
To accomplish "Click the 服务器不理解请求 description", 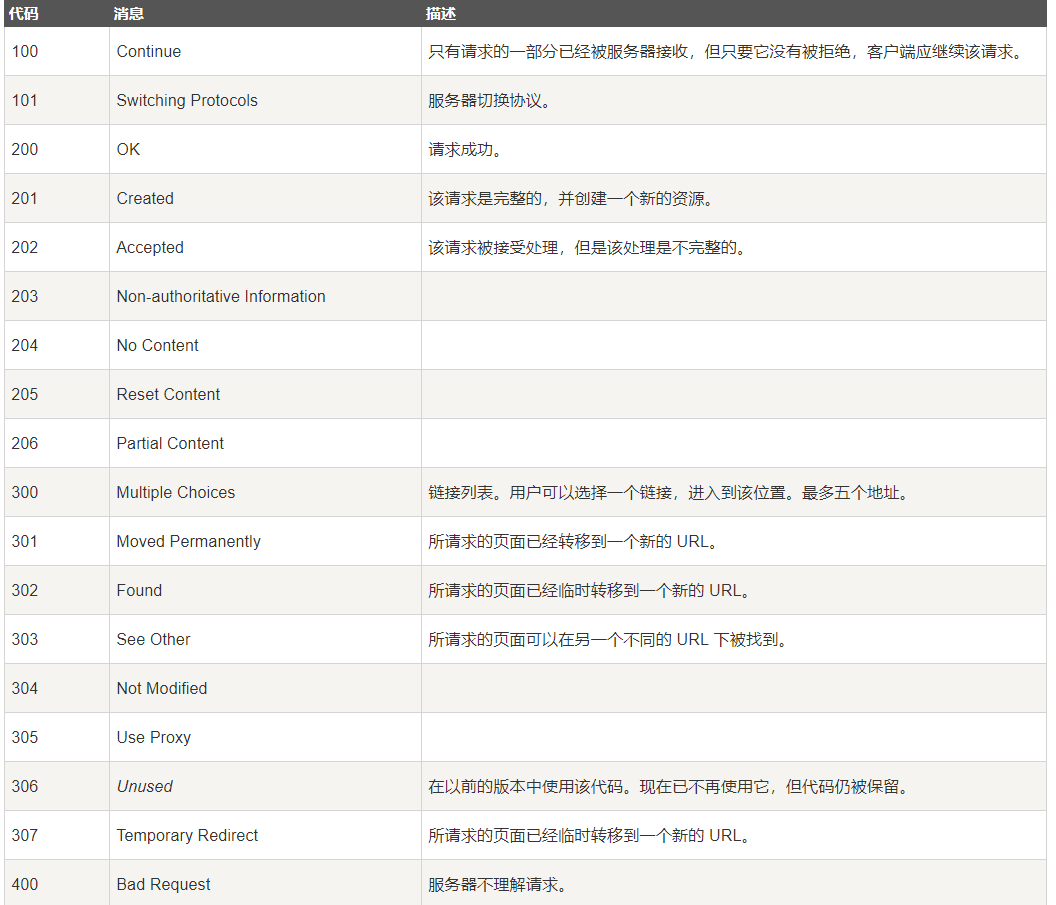I will pos(498,885).
